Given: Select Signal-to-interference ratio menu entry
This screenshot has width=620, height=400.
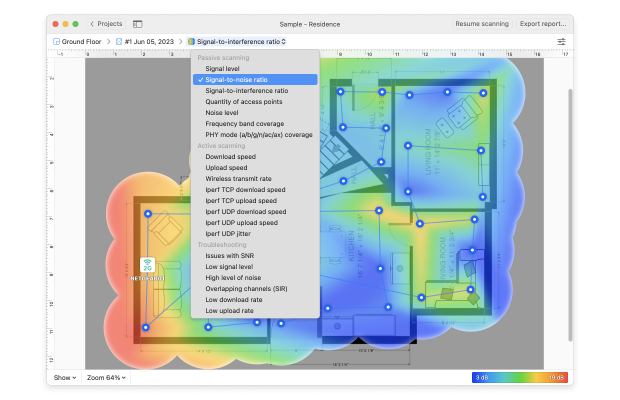Looking at the screenshot, I should 255,91.
